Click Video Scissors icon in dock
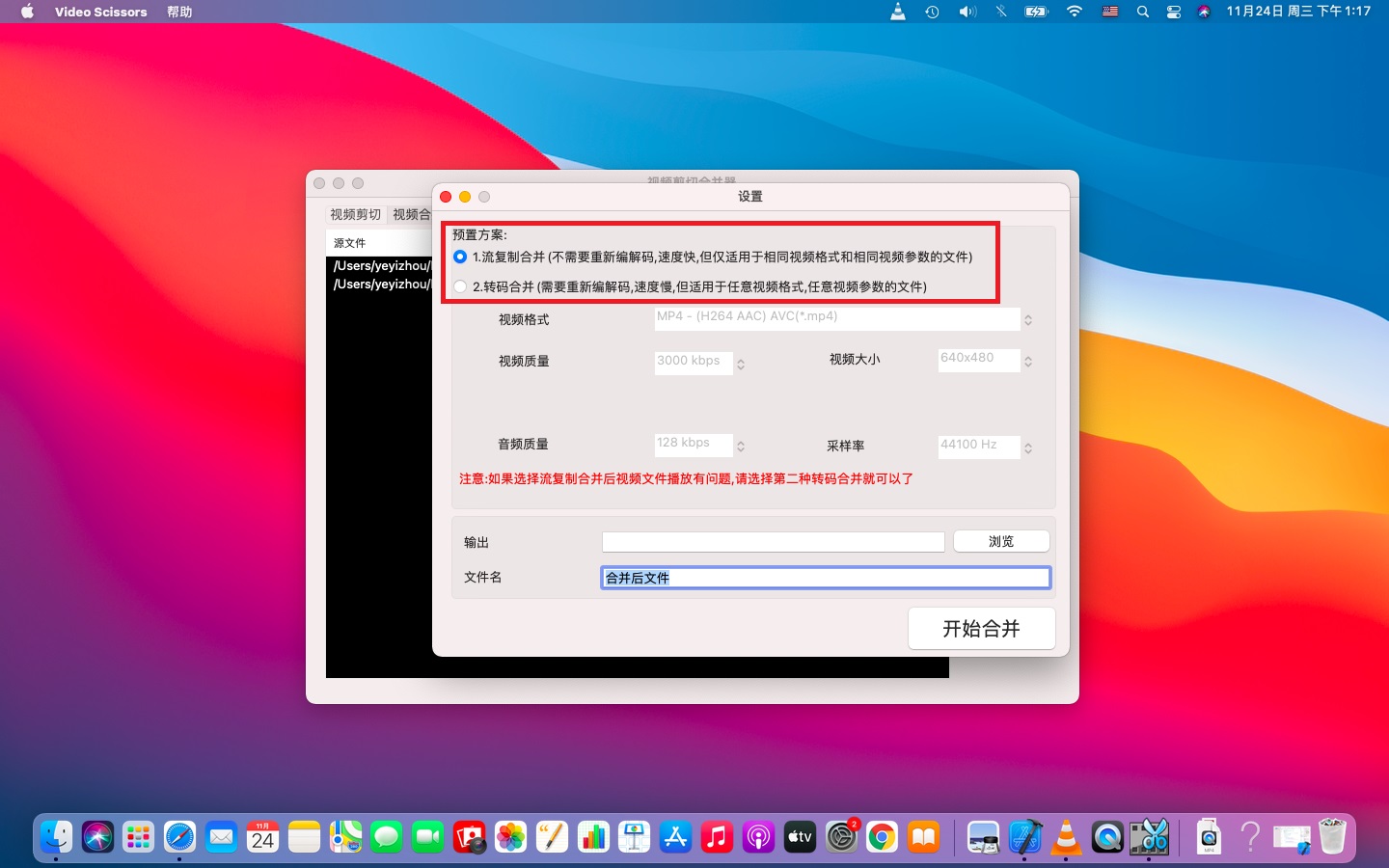The width and height of the screenshot is (1389, 868). [1149, 837]
